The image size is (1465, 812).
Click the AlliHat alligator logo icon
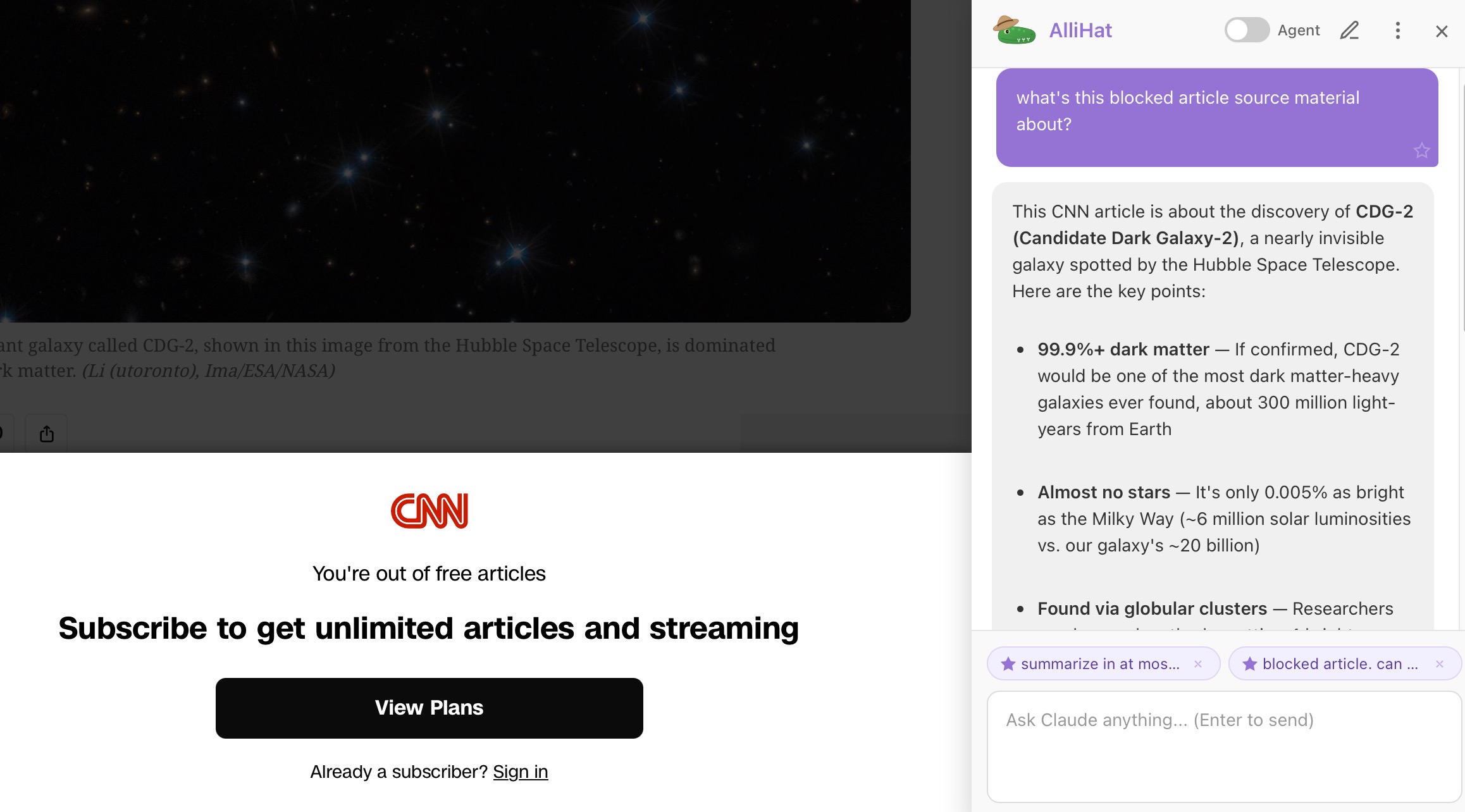(1014, 30)
